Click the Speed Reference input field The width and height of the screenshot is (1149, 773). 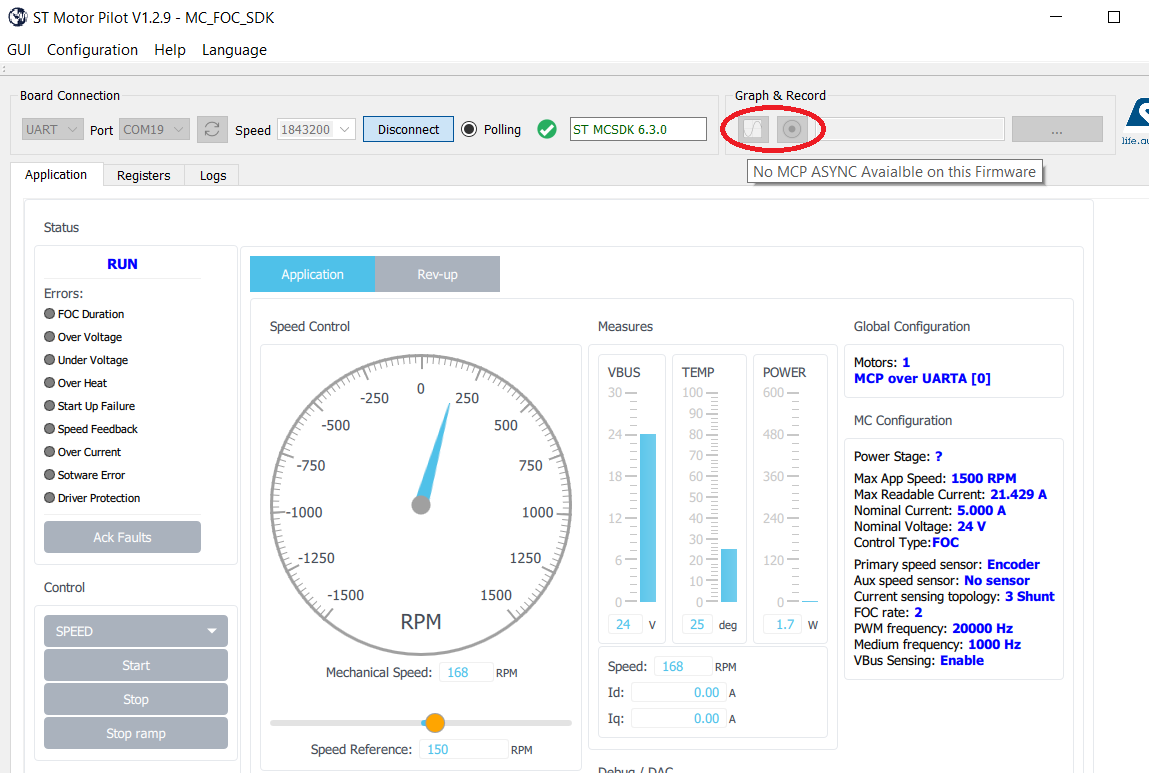(x=463, y=748)
